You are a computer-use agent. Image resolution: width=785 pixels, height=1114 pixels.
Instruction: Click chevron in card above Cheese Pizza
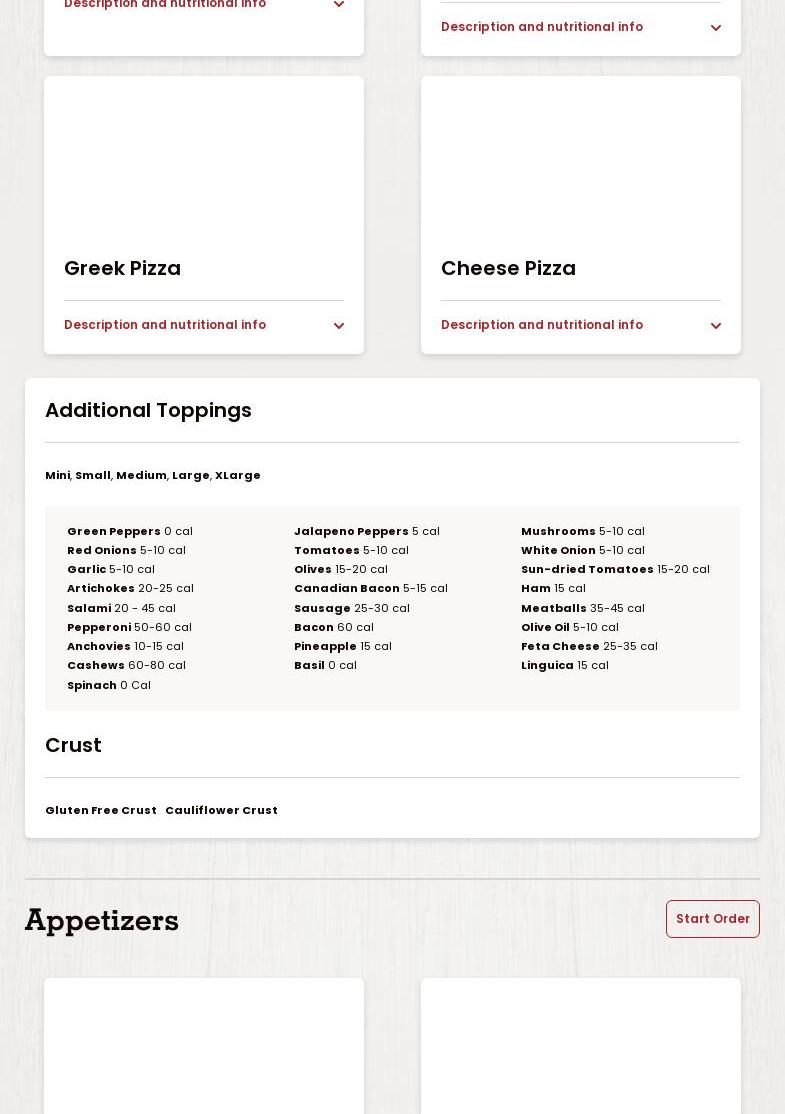pos(715,28)
